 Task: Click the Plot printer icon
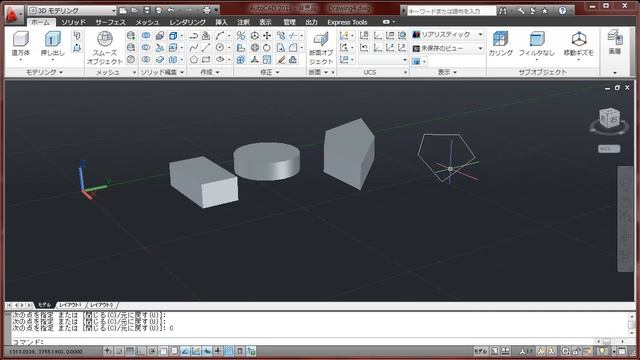[207, 10]
